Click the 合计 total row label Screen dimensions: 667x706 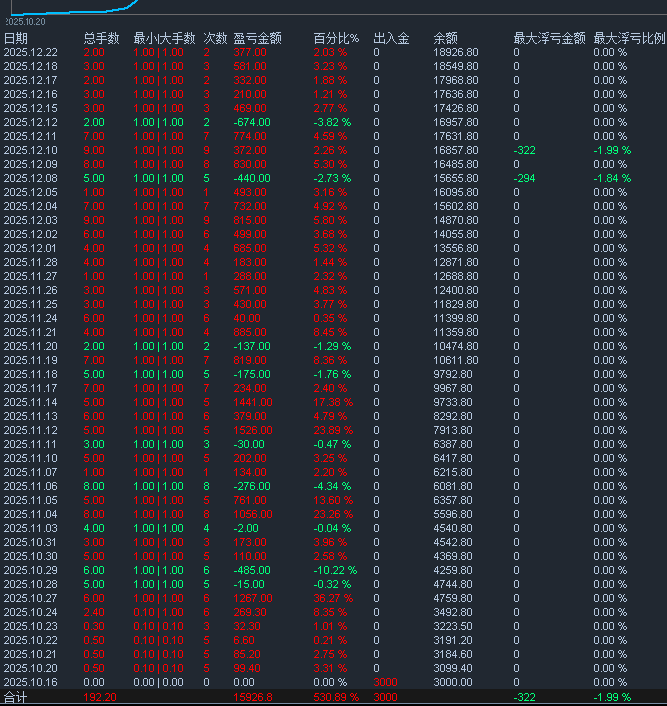tap(16, 696)
